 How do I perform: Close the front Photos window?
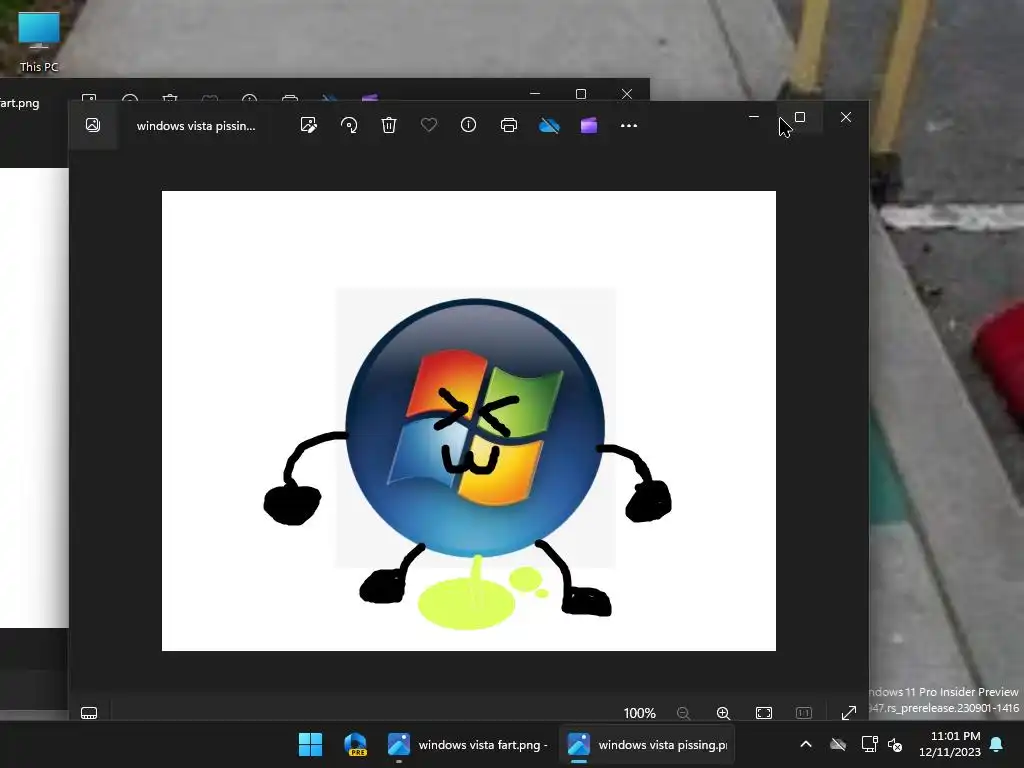[846, 117]
